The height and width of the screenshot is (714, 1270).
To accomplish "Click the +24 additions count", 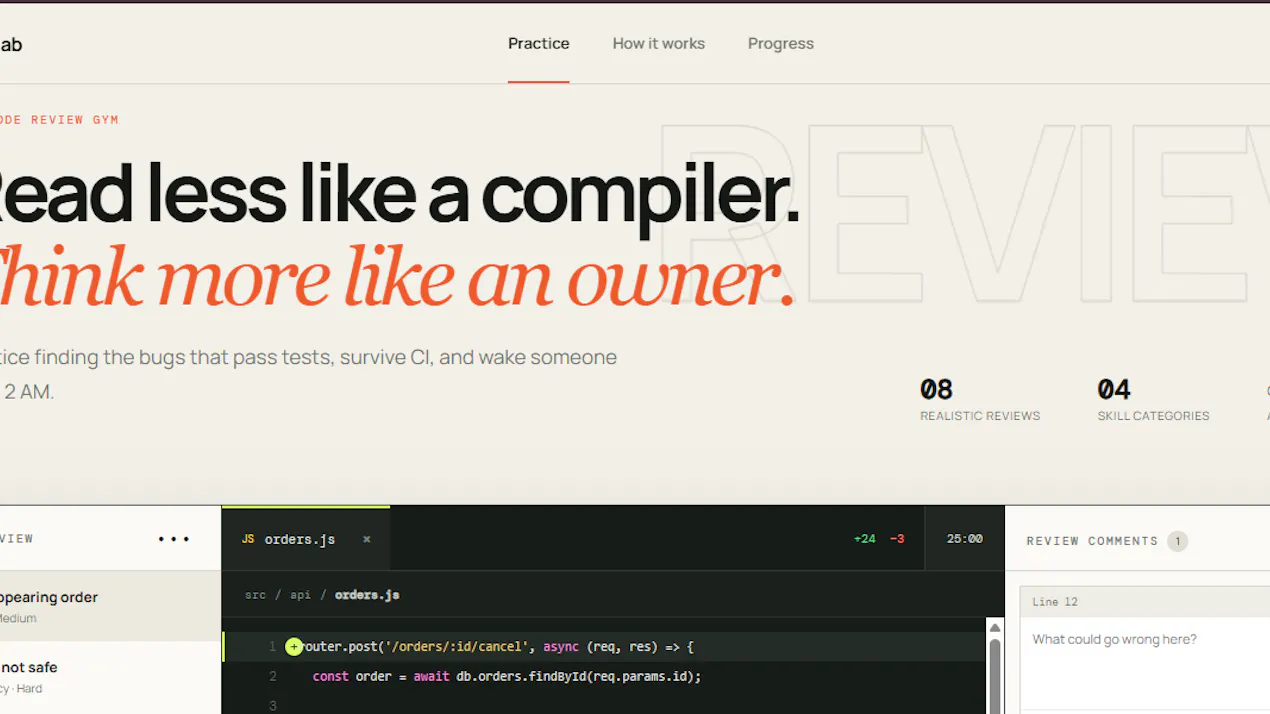I will 864,539.
